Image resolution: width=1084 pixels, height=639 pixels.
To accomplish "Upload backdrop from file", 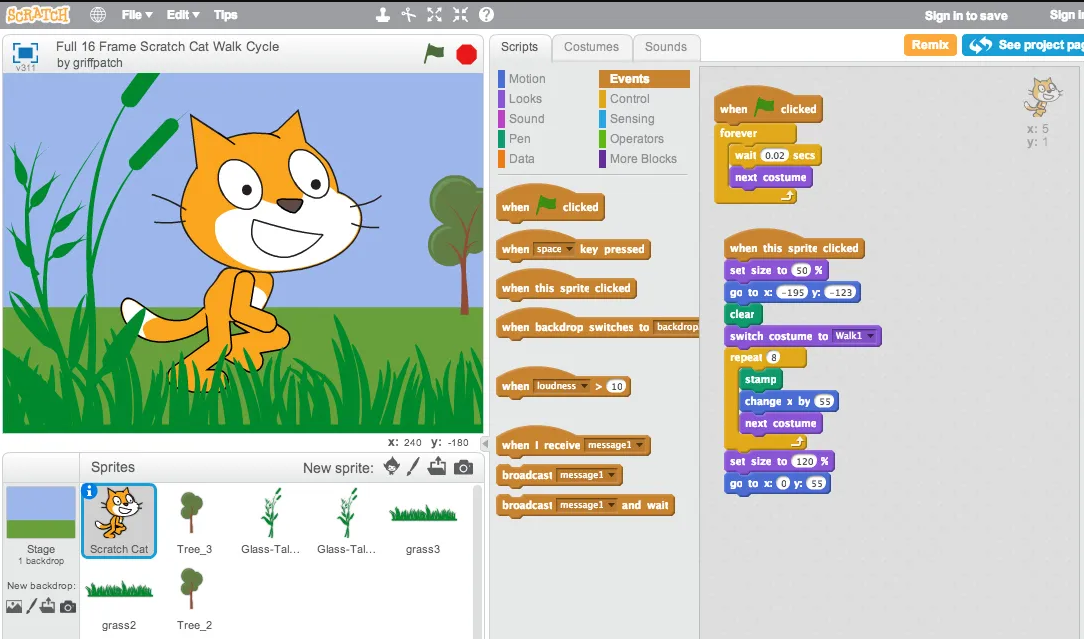I will pos(48,606).
